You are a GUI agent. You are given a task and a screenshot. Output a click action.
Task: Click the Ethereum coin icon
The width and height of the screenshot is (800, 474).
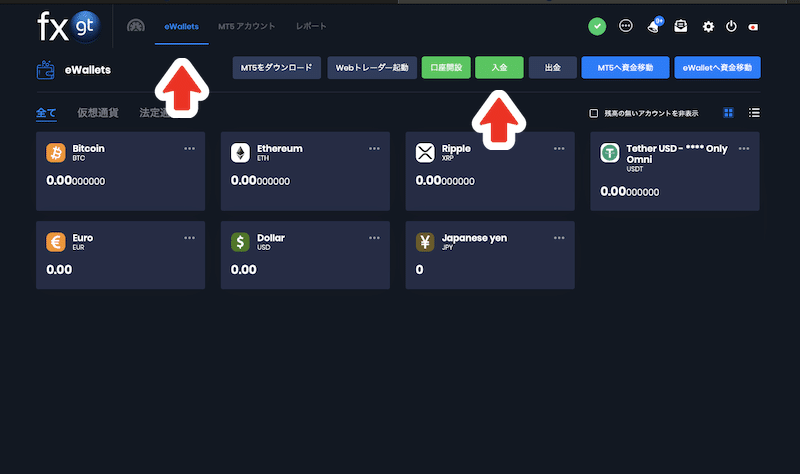point(240,153)
